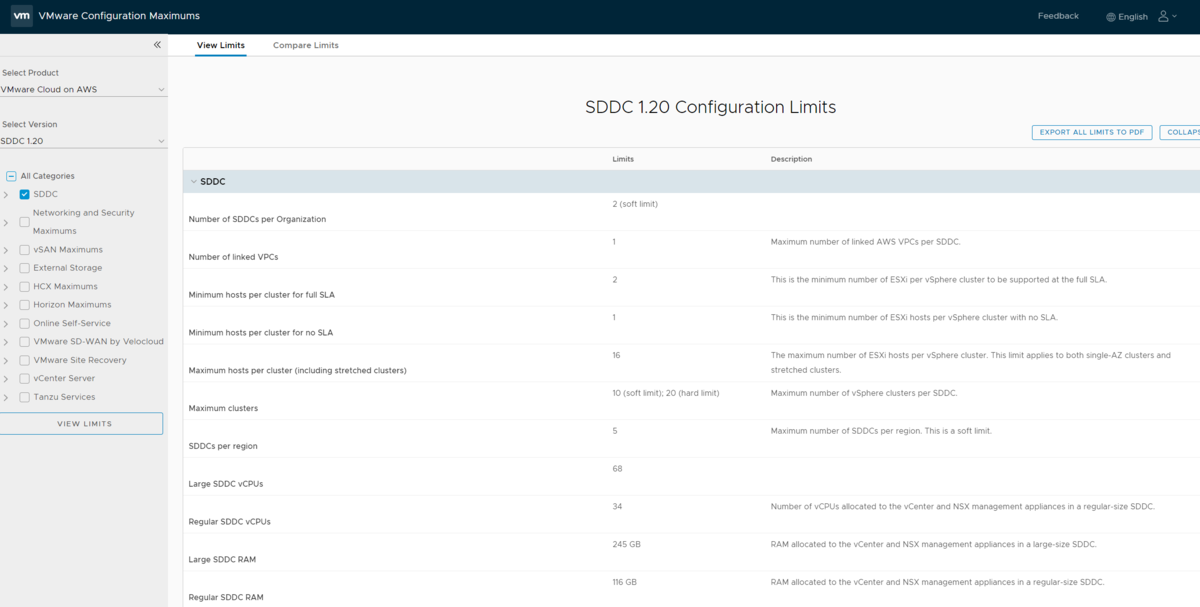This screenshot has width=1200, height=607.
Task: Select the SDDCs per region row label
Action: pyautogui.click(x=222, y=446)
